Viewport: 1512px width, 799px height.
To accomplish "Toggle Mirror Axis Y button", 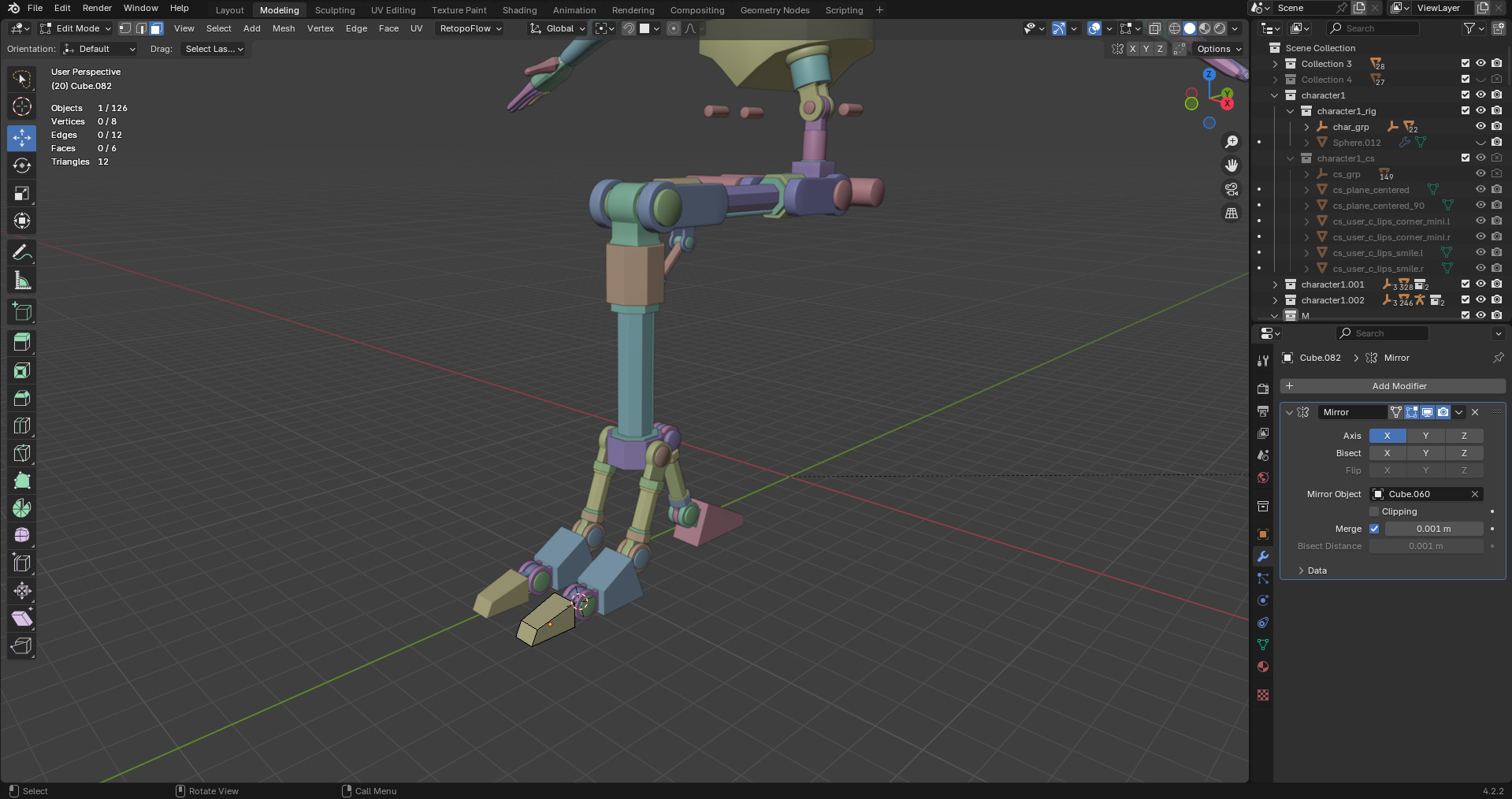I will (x=1425, y=436).
